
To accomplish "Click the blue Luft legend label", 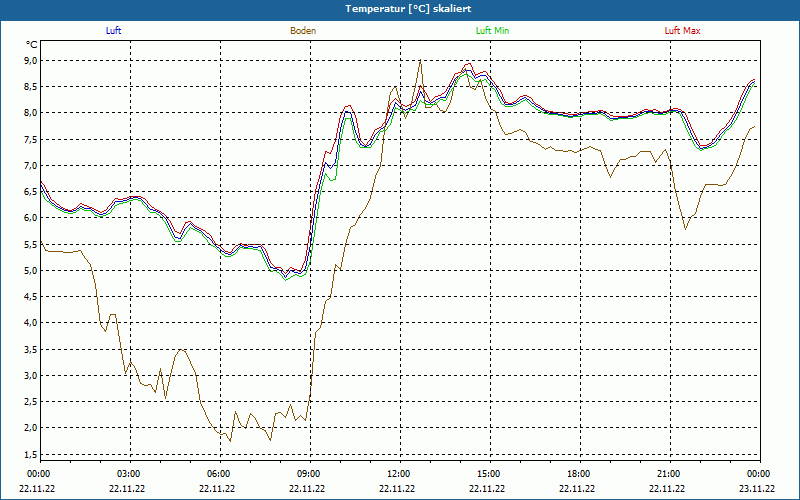I will 113,31.
